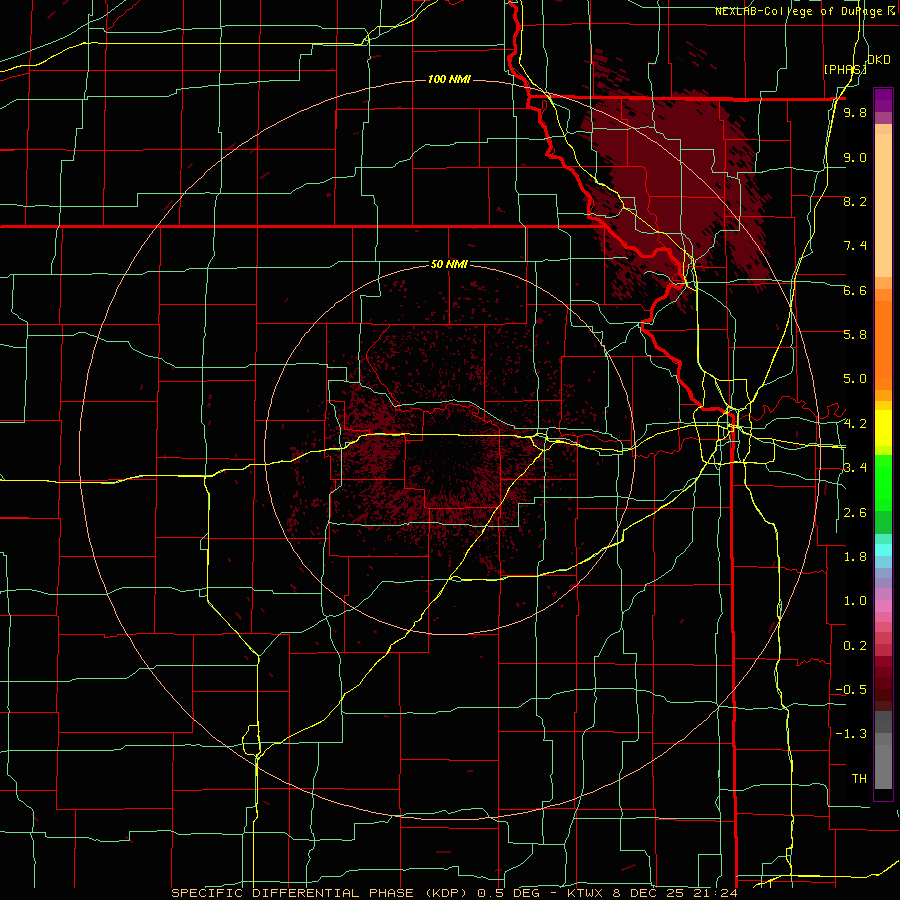This screenshot has height=900, width=900.
Task: Click the 100 NMI range ring label
Action: [449, 79]
